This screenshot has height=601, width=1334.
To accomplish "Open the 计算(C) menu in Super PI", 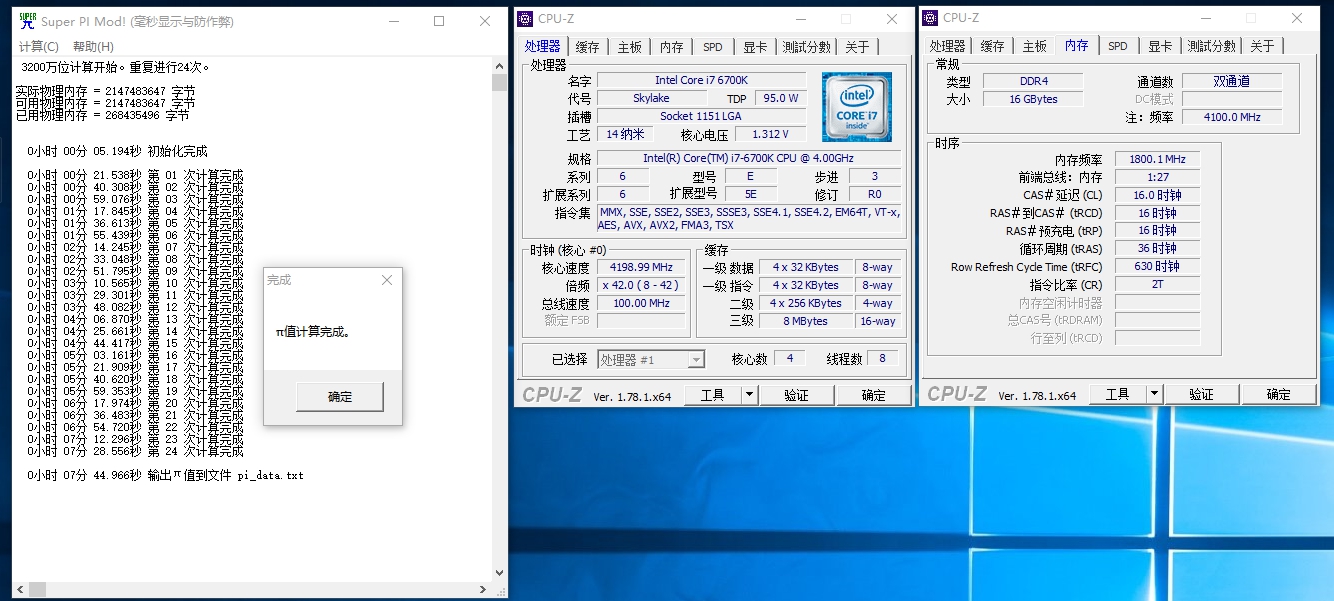I will pos(39,47).
